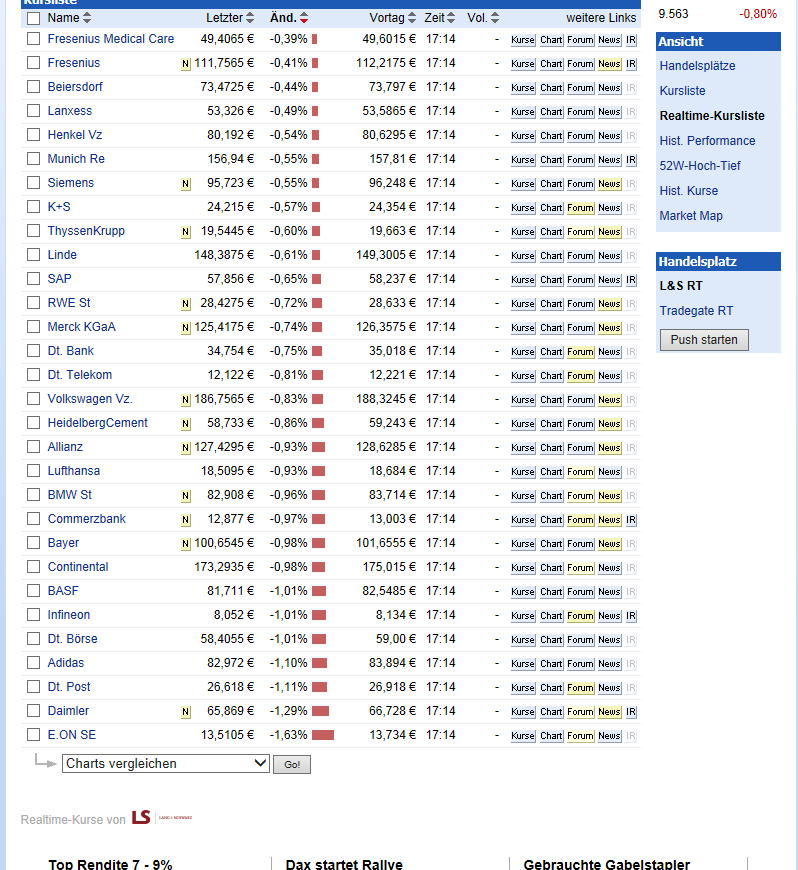798x870 pixels.
Task: Open the News icon for Volkswagen Vz.
Action: (x=609, y=399)
